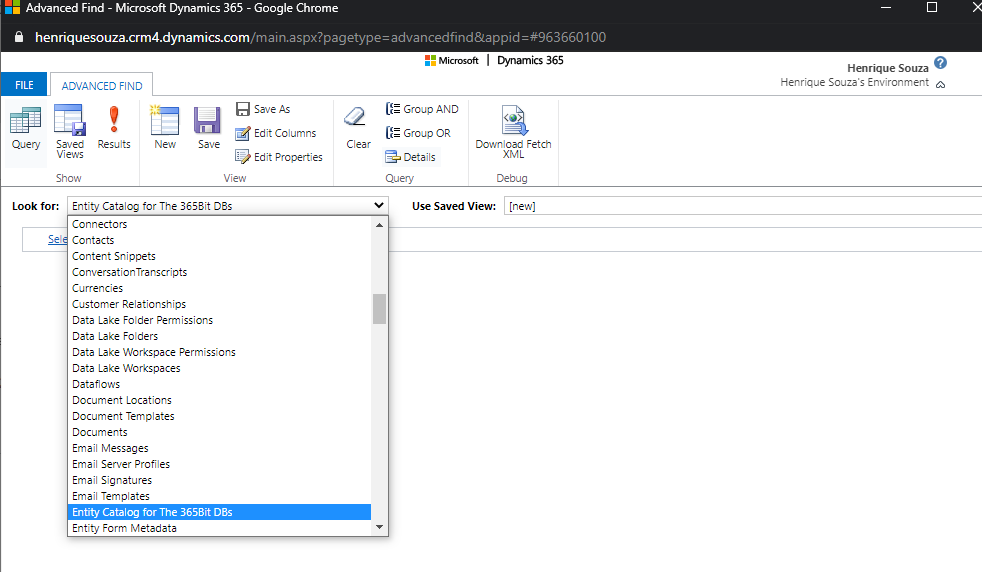Collapse the ribbon with the chevron icon
Image resolution: width=982 pixels, height=572 pixels.
tap(940, 85)
